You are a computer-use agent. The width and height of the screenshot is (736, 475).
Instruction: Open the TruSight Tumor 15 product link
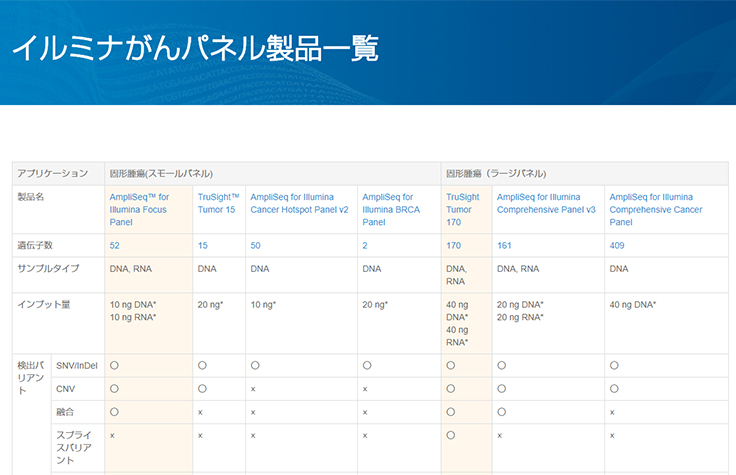pyautogui.click(x=218, y=203)
